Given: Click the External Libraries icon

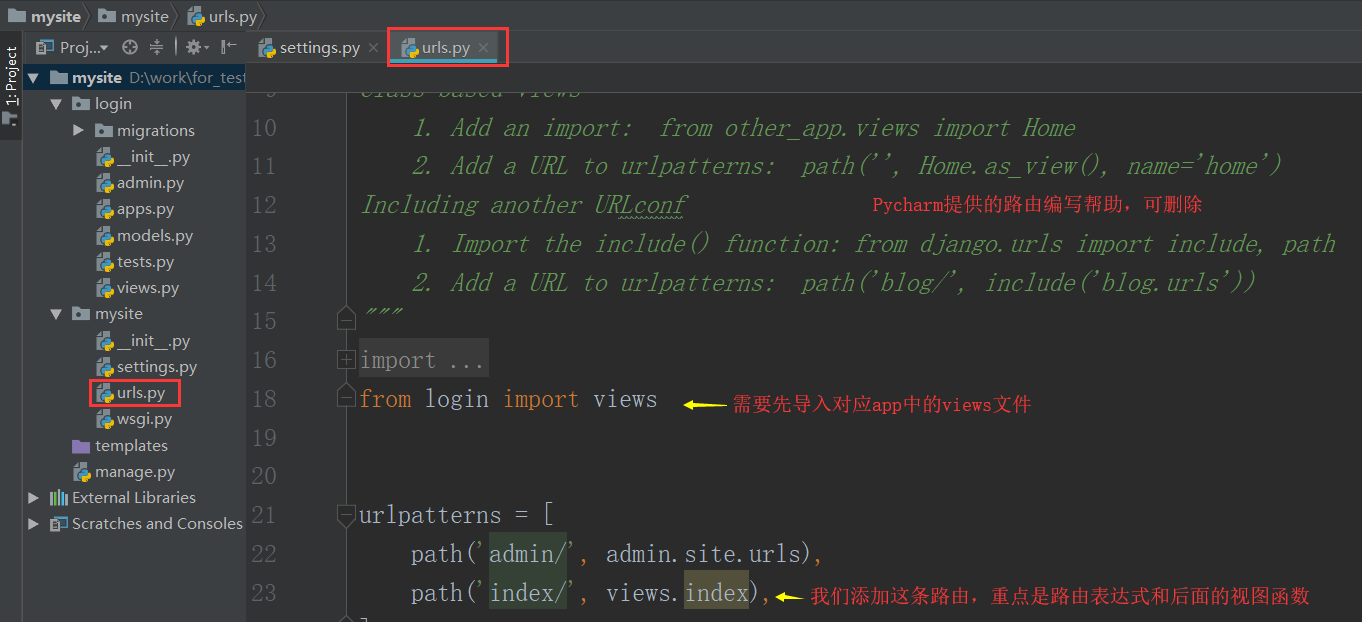Looking at the screenshot, I should 59,498.
